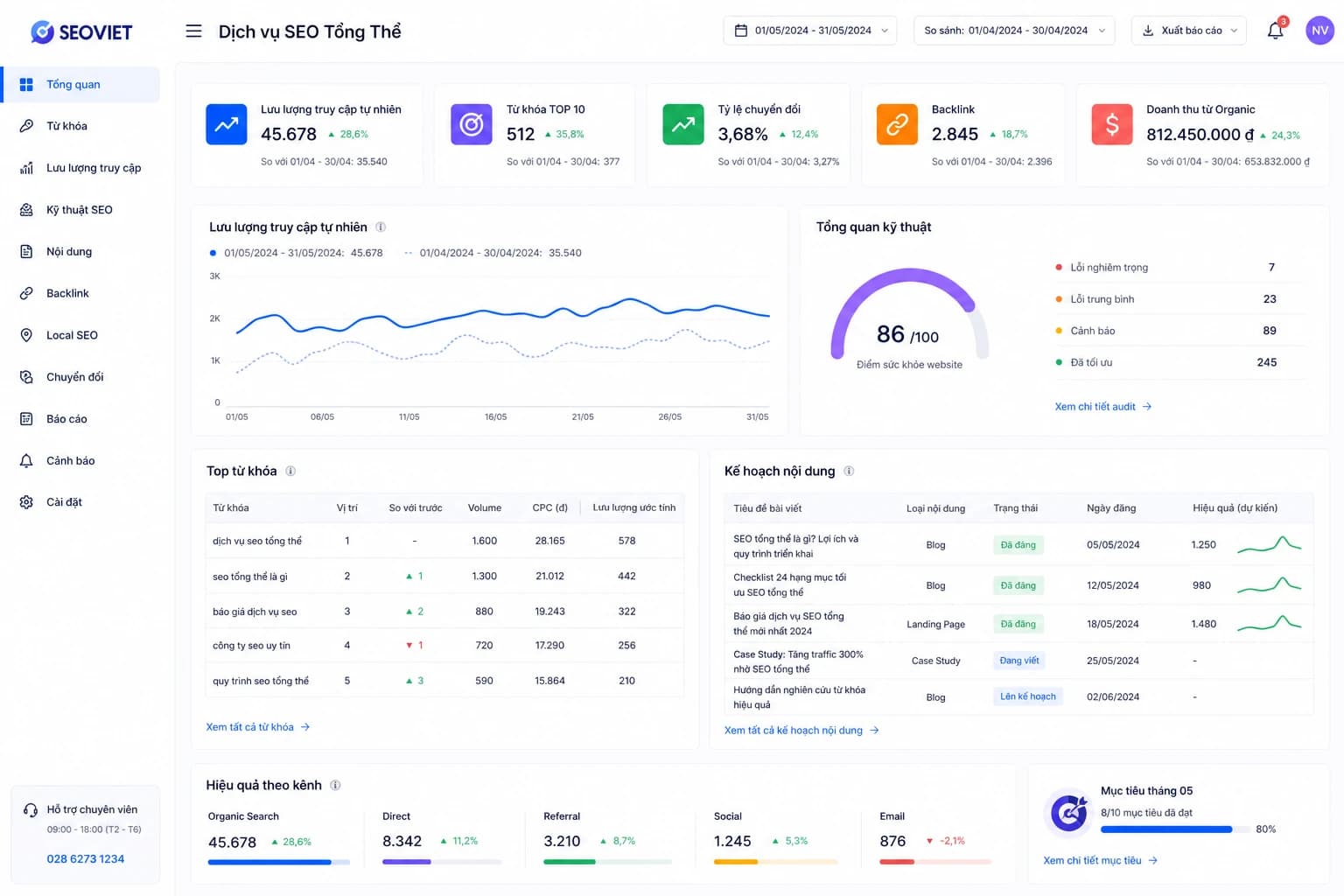The image size is (1344, 896).
Task: Click the Từ khóa key icon
Action: [26, 126]
